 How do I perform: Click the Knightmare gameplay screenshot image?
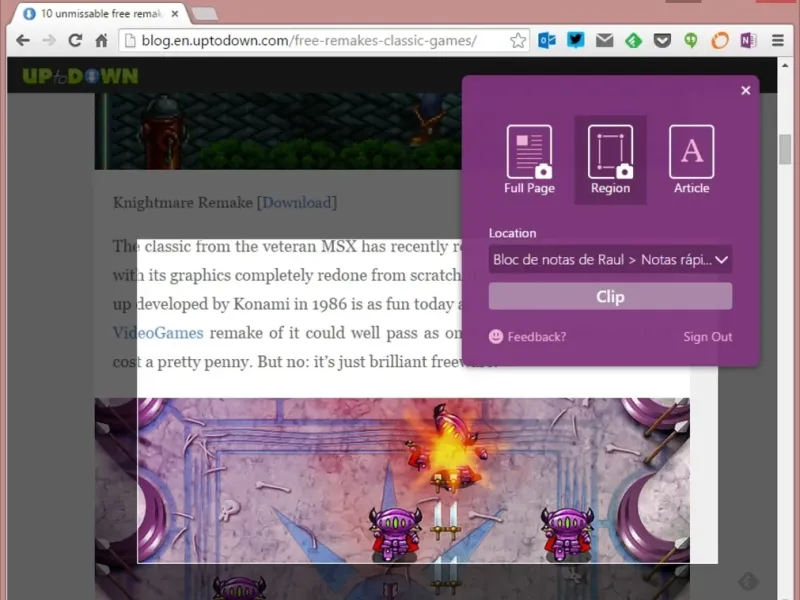[392, 498]
